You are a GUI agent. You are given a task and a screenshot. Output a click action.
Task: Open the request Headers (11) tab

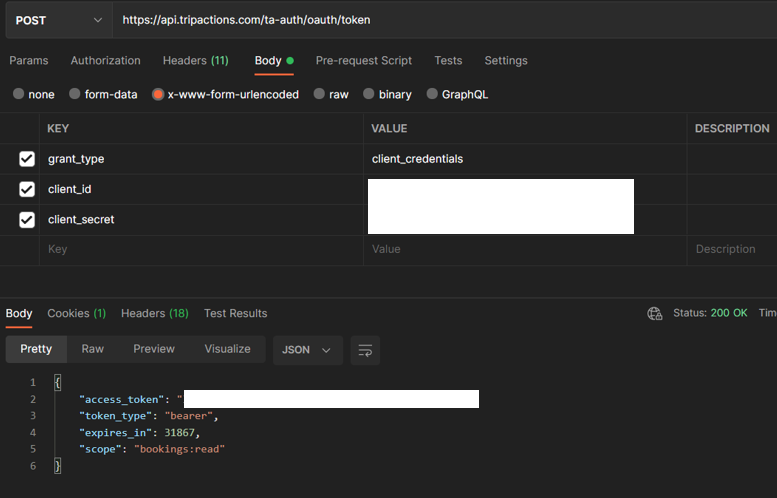pyautogui.click(x=196, y=60)
